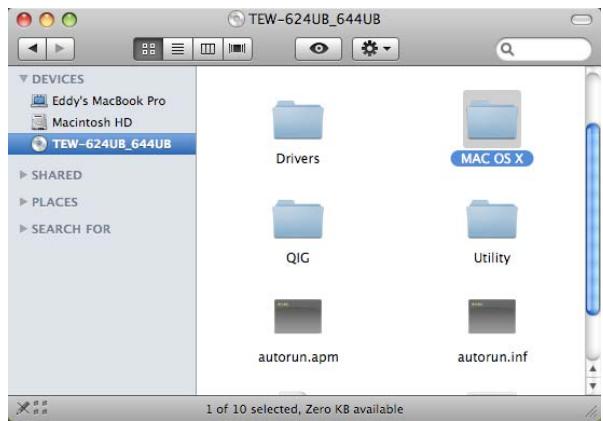Close the Finder window with red button
Image resolution: width=603 pixels, height=421 pixels.
24,20
